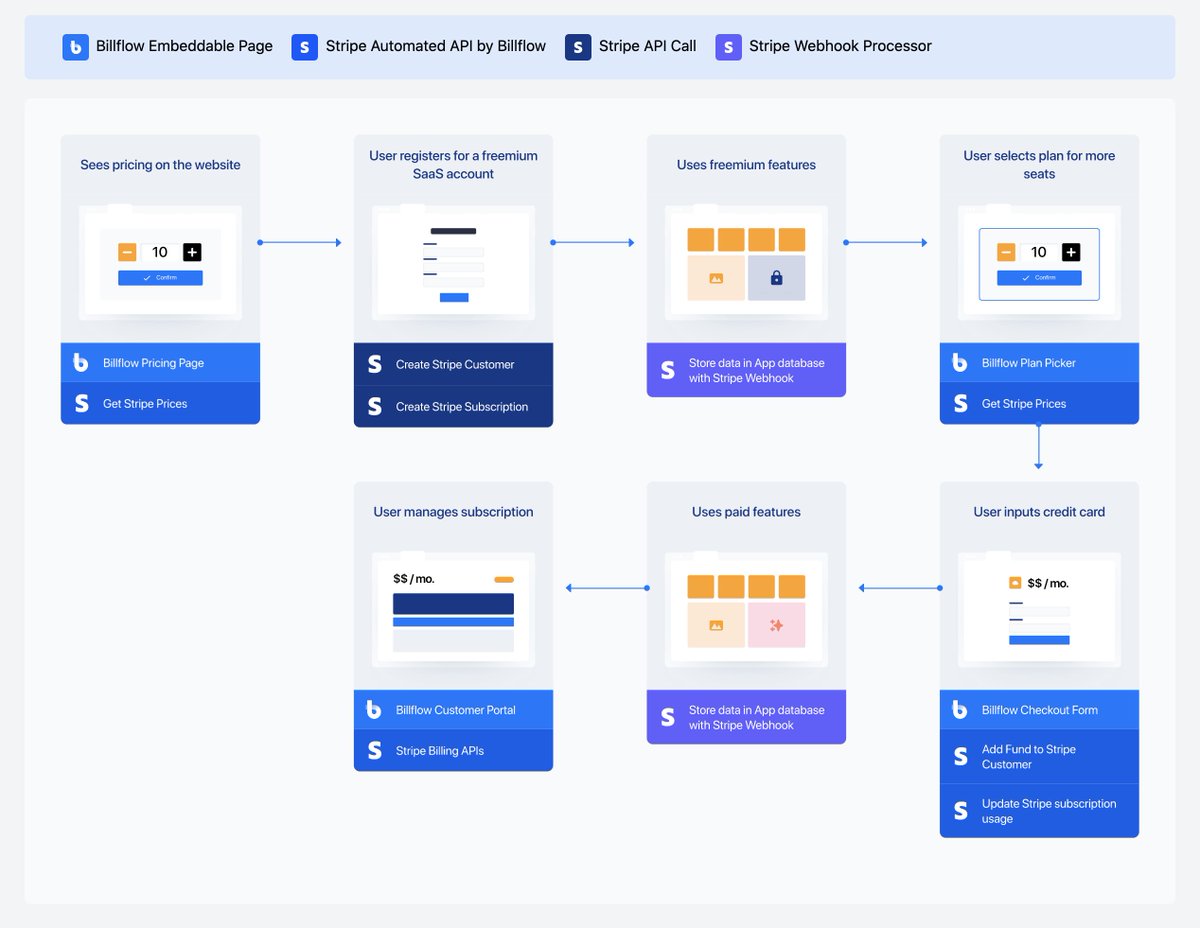The width and height of the screenshot is (1200, 928).
Task: Click the image icon in Uses paid features card
Action: tap(716, 625)
